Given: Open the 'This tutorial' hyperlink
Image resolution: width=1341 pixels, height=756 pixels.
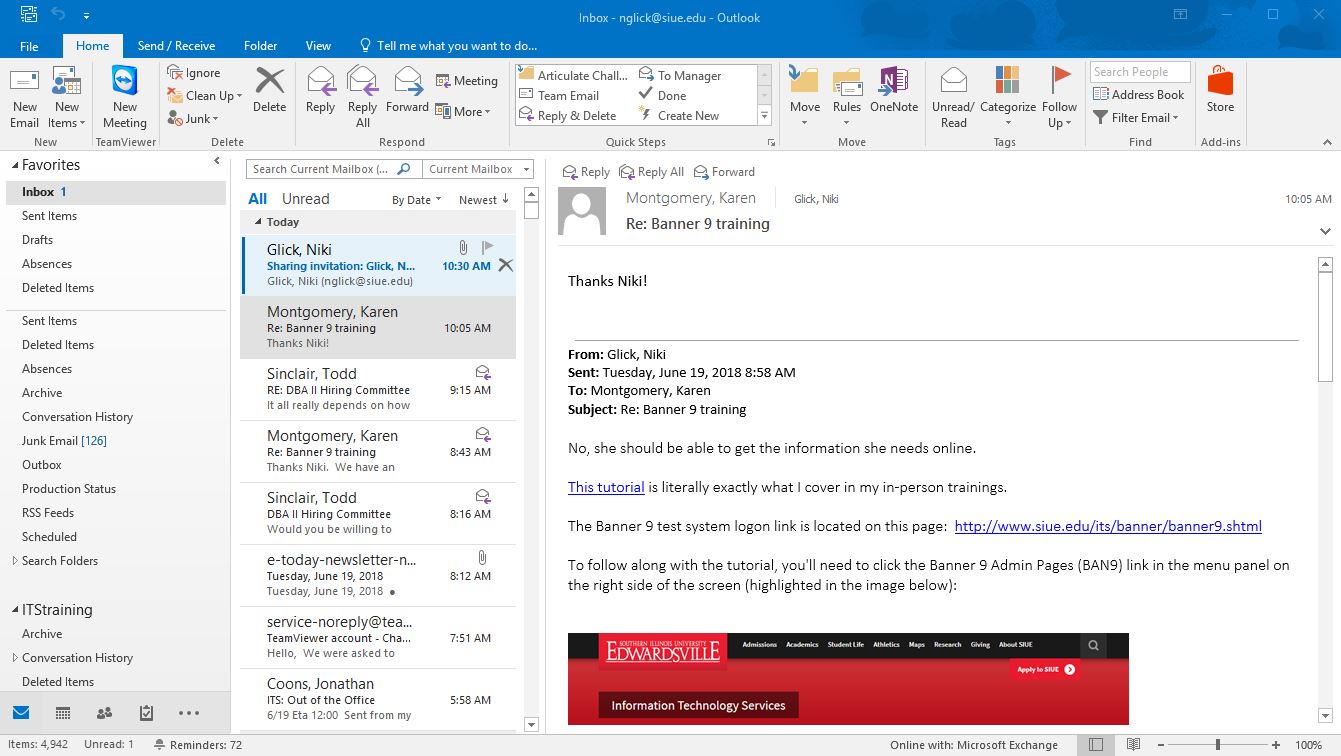Looking at the screenshot, I should point(606,488).
